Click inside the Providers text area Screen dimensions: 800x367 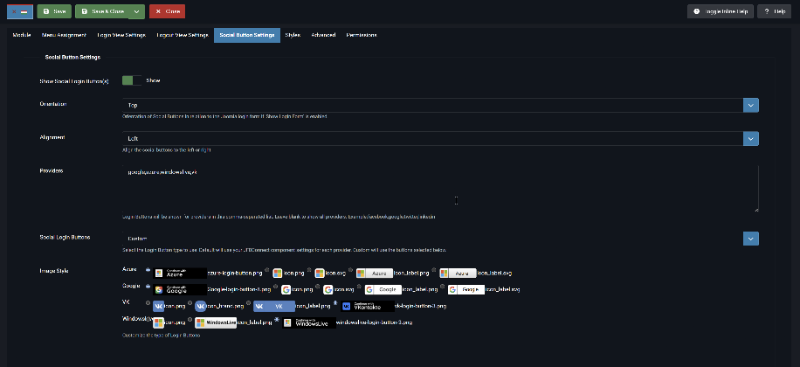[440, 188]
